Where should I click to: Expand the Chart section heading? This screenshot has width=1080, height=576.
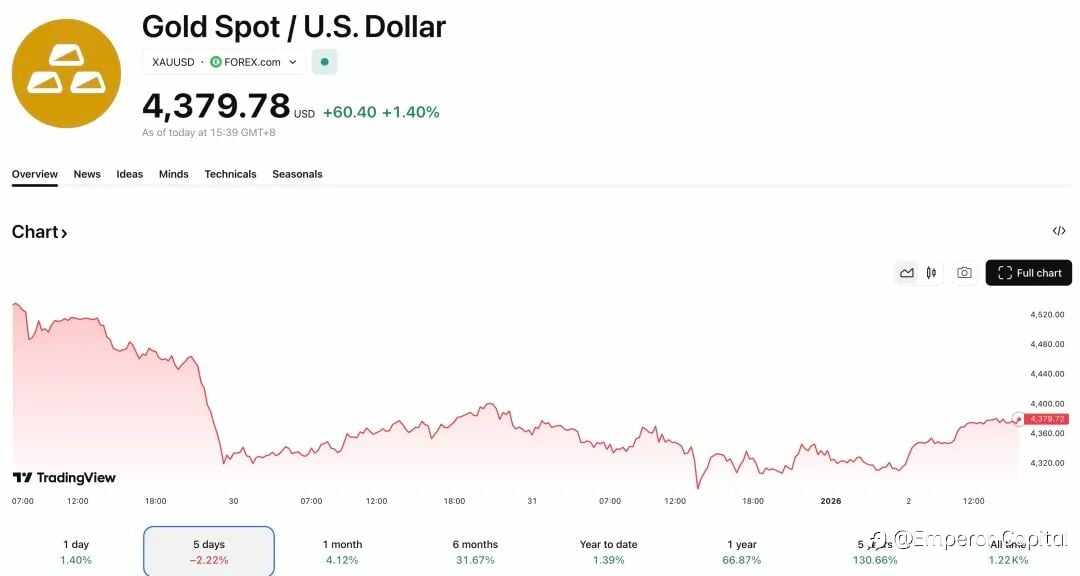point(40,232)
